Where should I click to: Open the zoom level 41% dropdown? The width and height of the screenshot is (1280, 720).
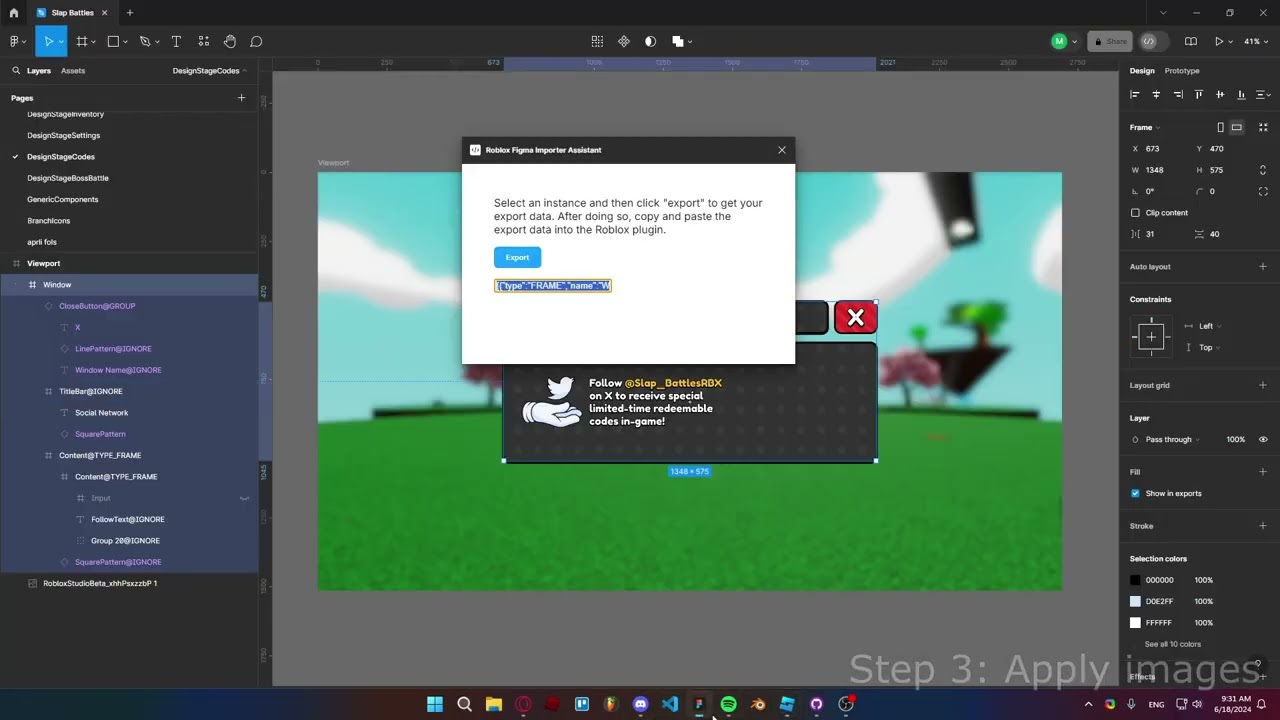coord(1255,41)
